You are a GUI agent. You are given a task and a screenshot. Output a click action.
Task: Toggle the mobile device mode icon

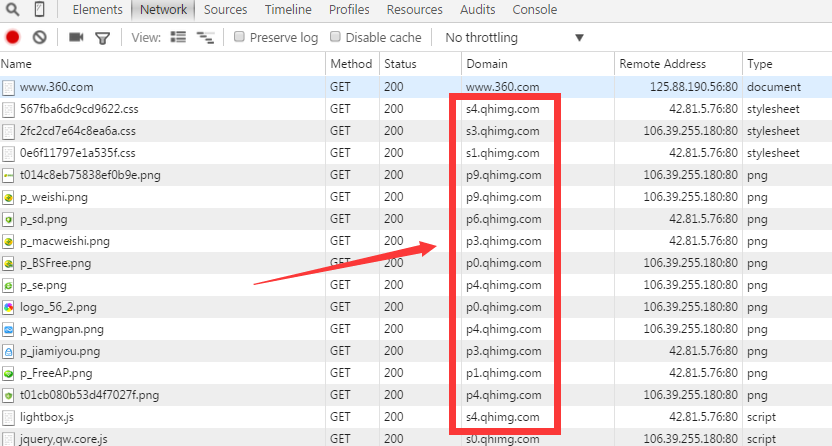[x=40, y=10]
